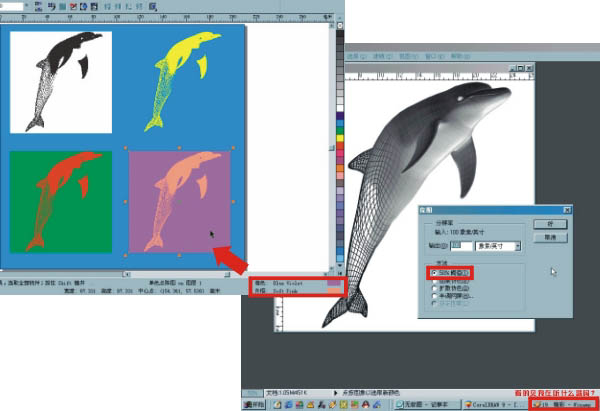
Task: Click the Cancel button in bitmap dialog
Action: click(550, 238)
